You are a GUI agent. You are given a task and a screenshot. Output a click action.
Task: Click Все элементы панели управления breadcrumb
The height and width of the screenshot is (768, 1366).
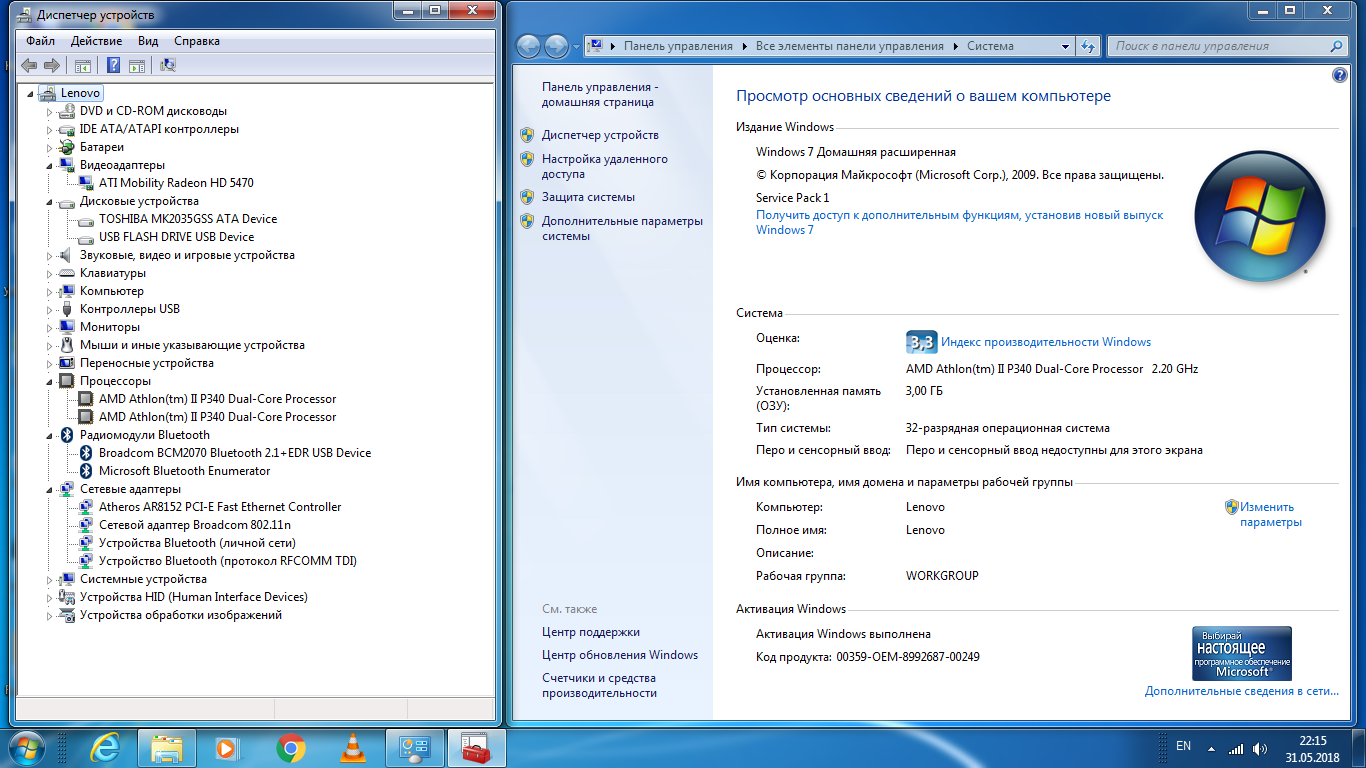pyautogui.click(x=850, y=46)
